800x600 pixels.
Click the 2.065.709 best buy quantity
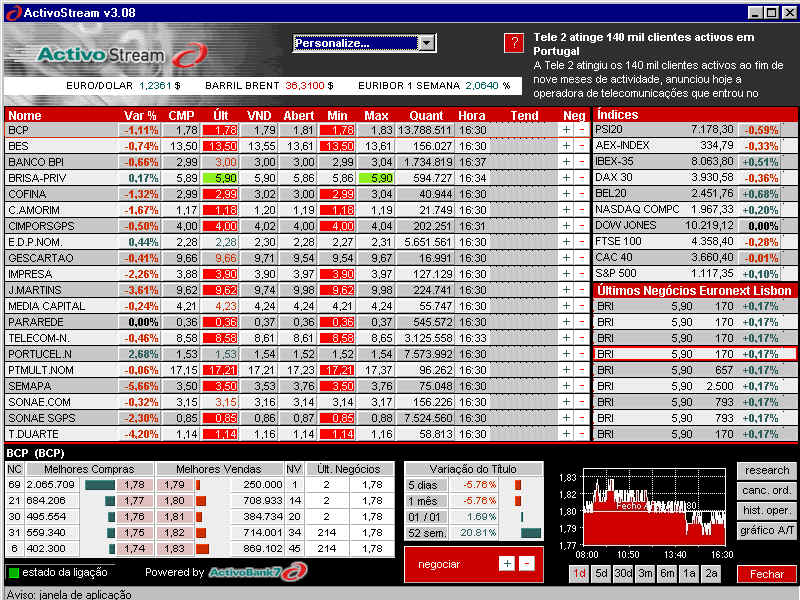[x=51, y=485]
